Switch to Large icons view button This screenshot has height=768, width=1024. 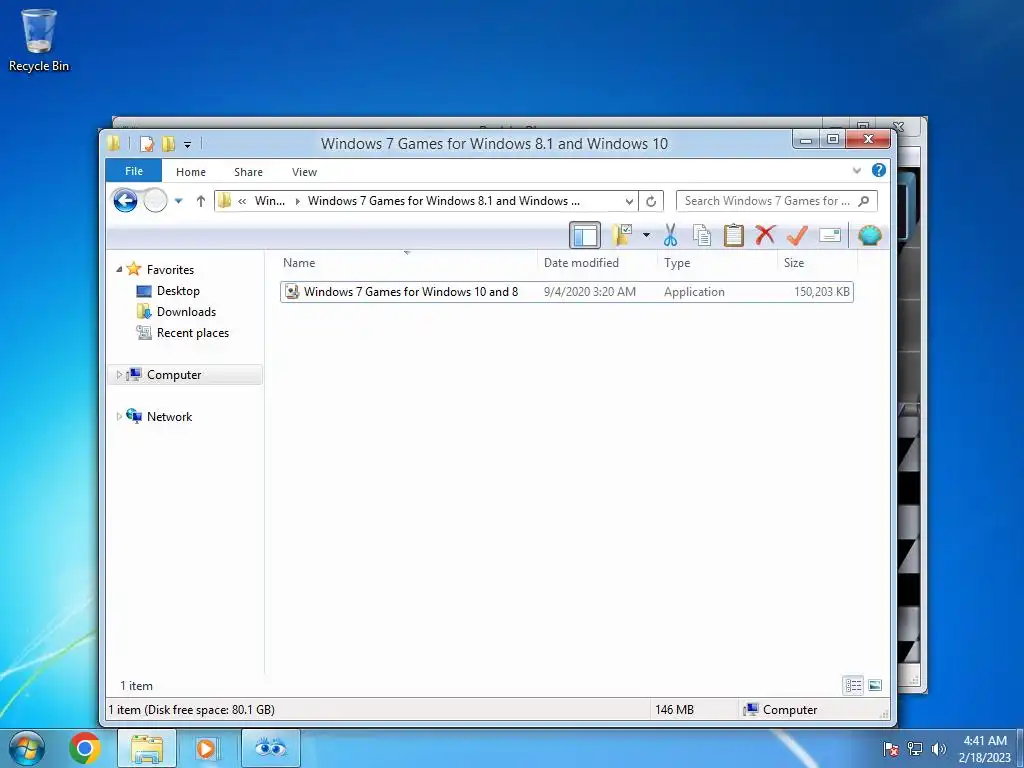(x=875, y=685)
